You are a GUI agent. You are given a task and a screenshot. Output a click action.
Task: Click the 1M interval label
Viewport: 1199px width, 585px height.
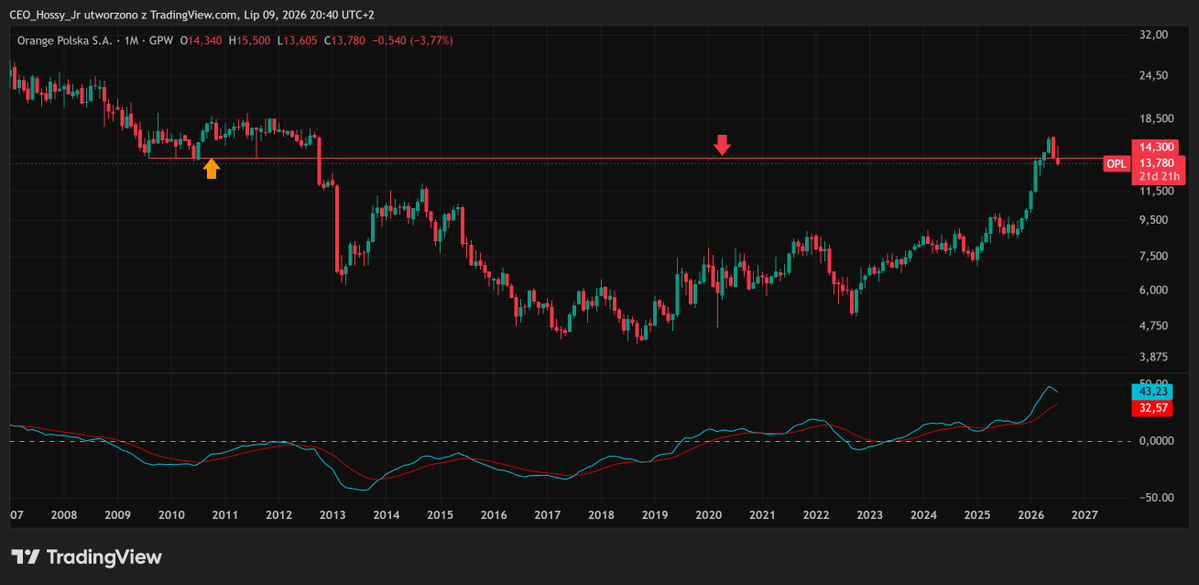coord(133,41)
